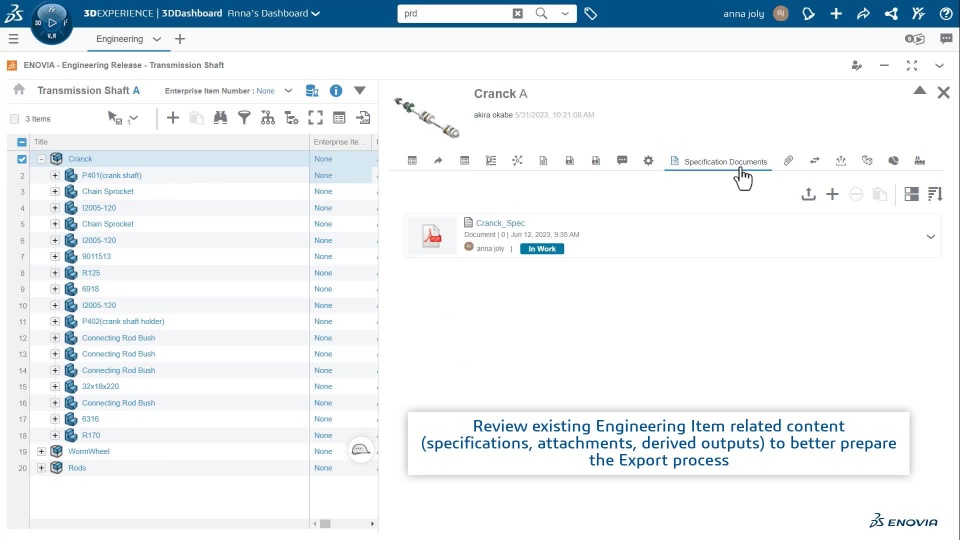Open the last factory tab icon
Image resolution: width=960 pixels, height=540 pixels.
(919, 160)
